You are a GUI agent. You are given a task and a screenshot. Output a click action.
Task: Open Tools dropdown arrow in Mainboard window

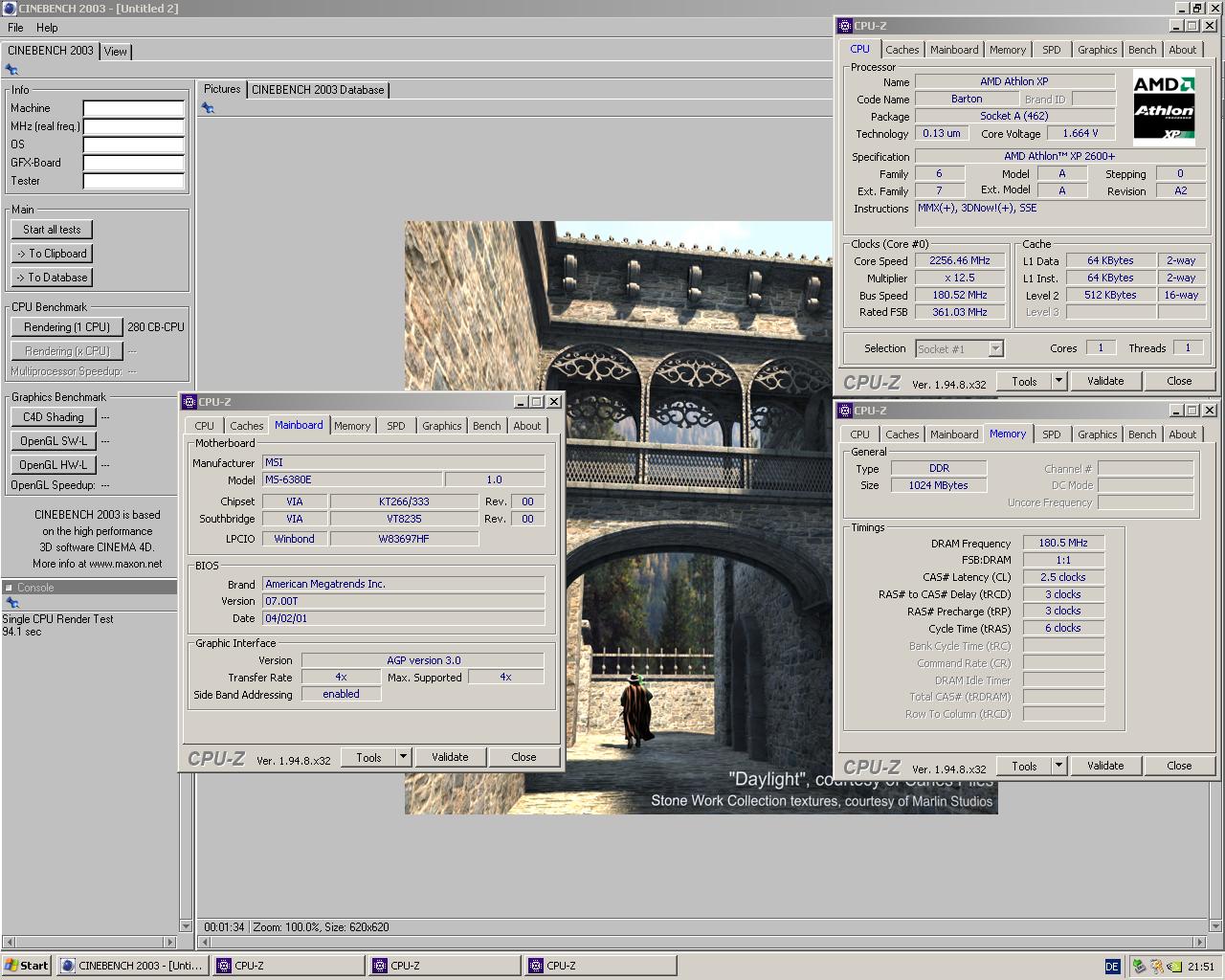[x=403, y=757]
